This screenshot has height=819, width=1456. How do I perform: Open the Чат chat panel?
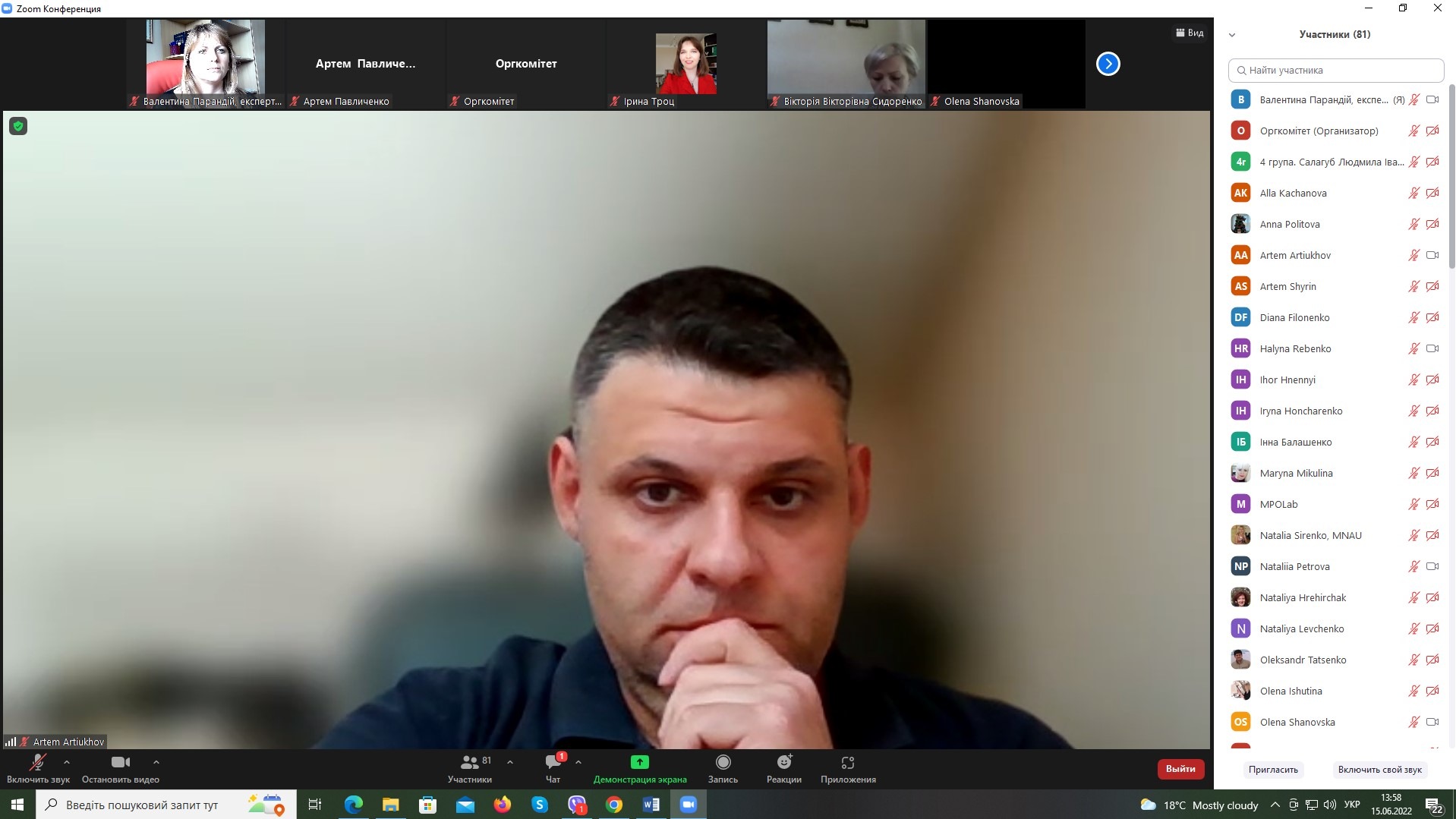553,768
